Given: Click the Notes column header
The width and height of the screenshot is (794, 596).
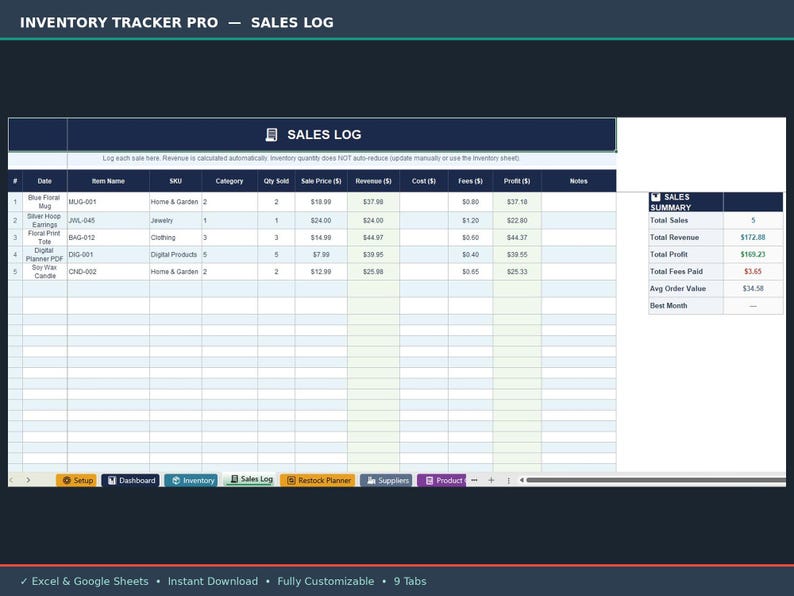Looking at the screenshot, I should pos(579,181).
